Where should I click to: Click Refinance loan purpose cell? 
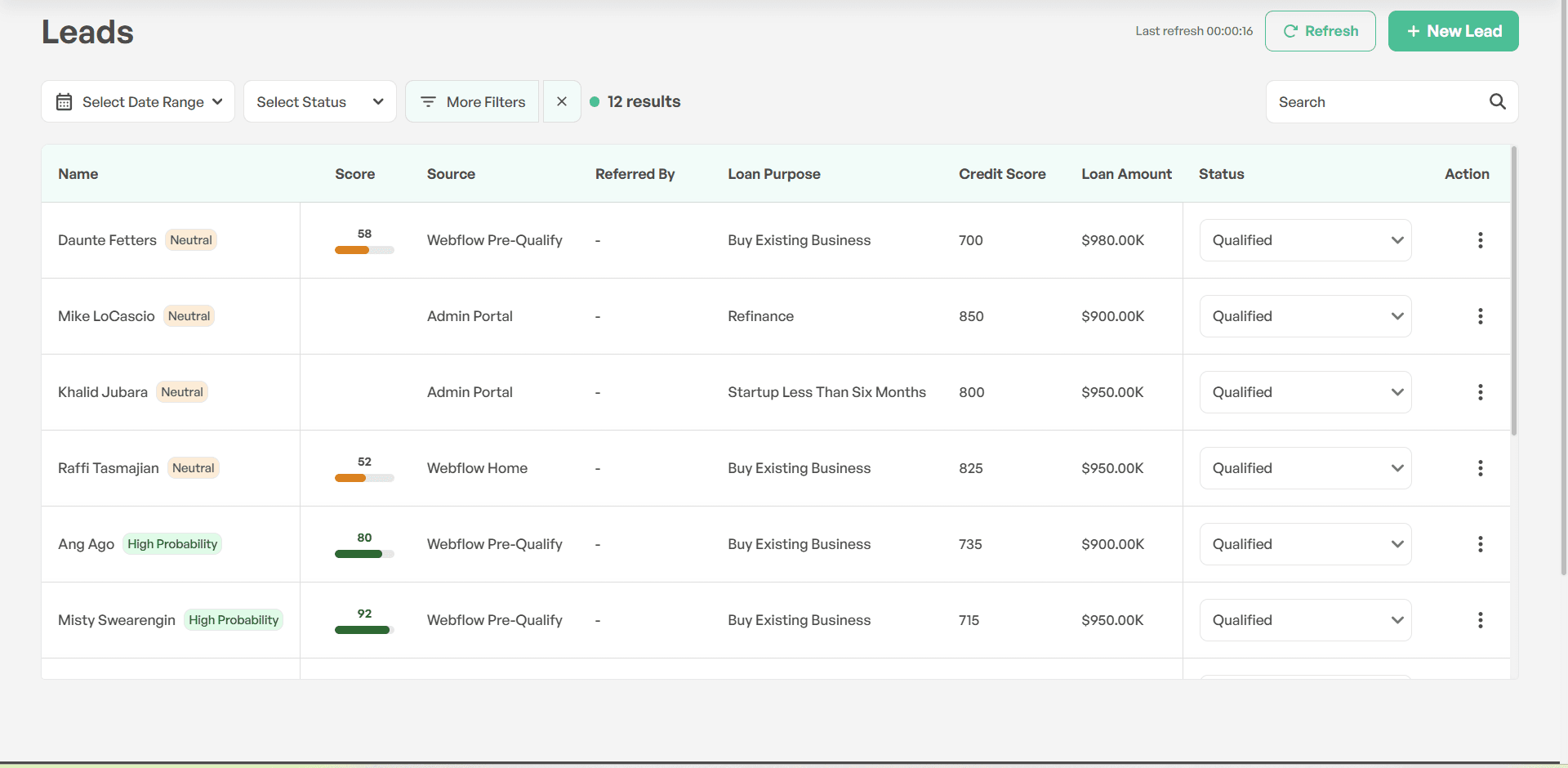click(760, 316)
